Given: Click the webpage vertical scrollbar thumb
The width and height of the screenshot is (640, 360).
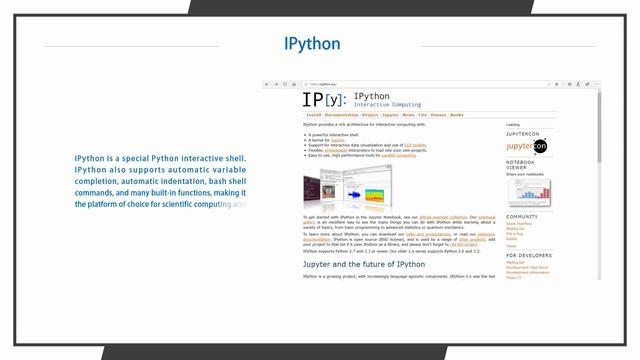Looking at the screenshot, I should tap(600, 127).
